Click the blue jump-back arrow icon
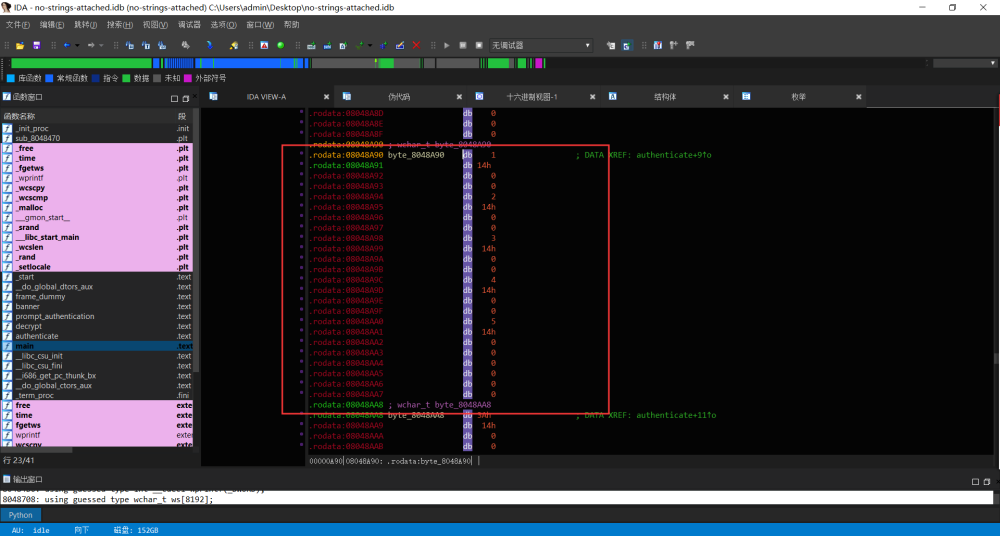Viewport: 1000px width, 536px height. [66, 45]
